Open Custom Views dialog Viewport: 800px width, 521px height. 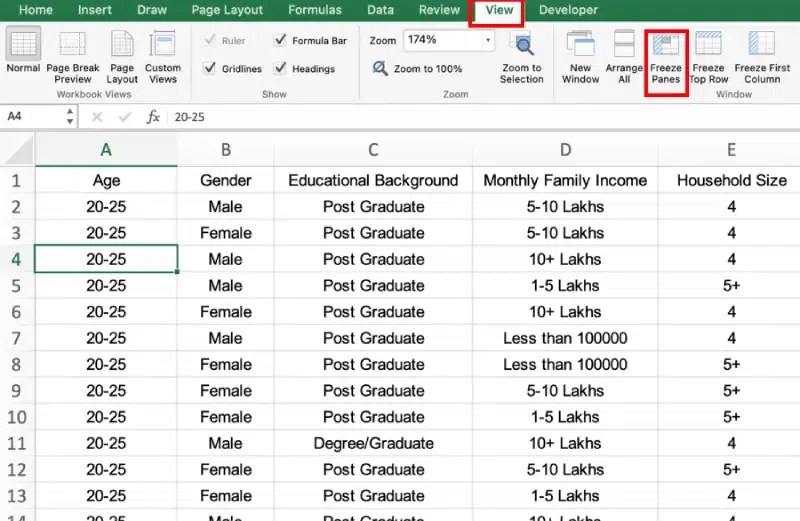point(163,57)
